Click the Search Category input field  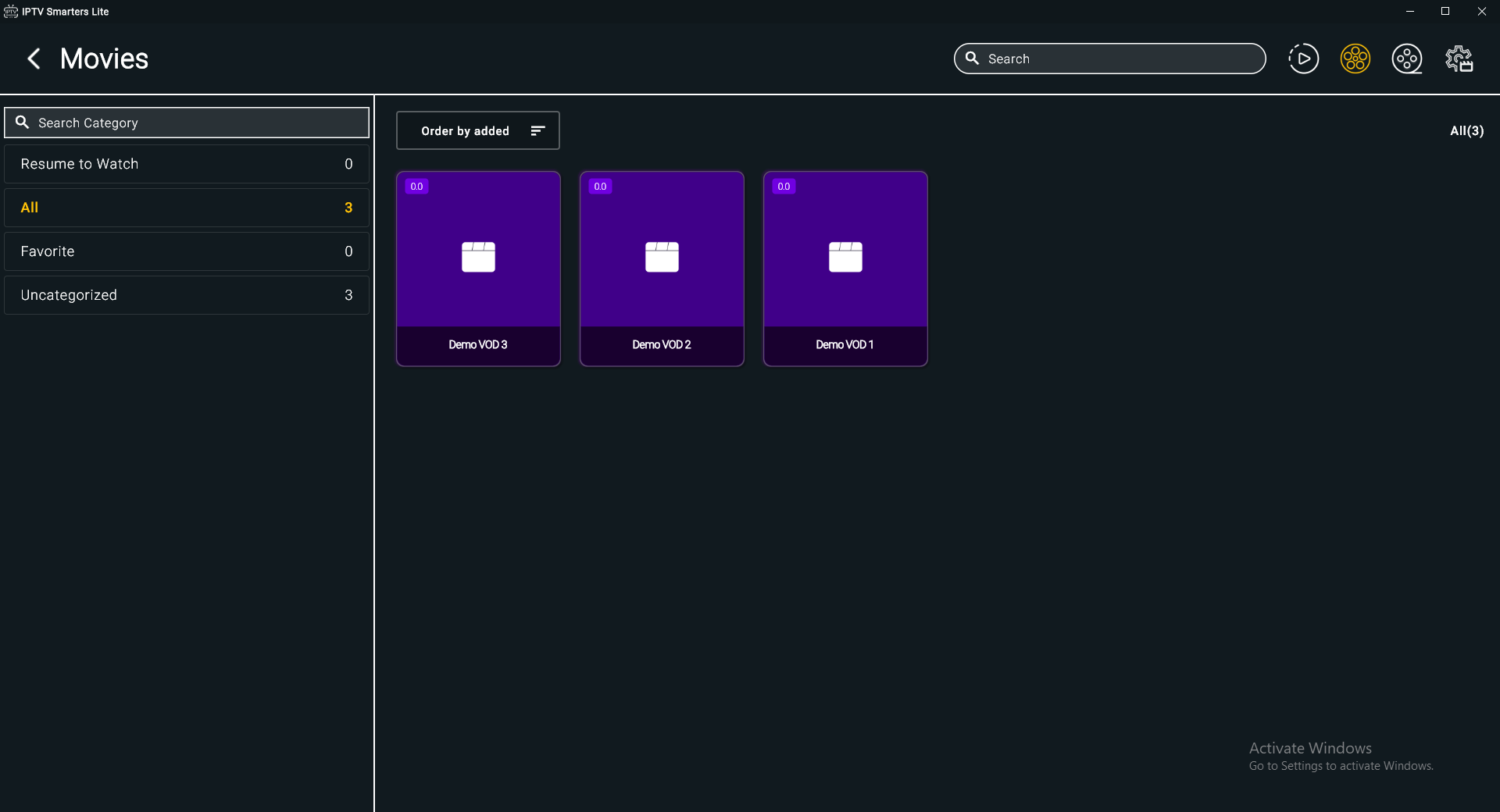187,122
